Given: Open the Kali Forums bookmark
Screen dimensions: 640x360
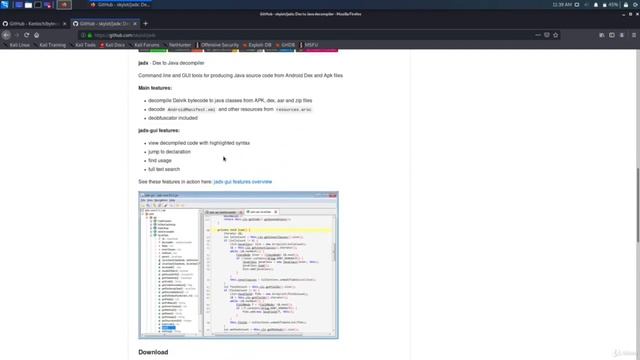Looking at the screenshot, I should pyautogui.click(x=144, y=45).
